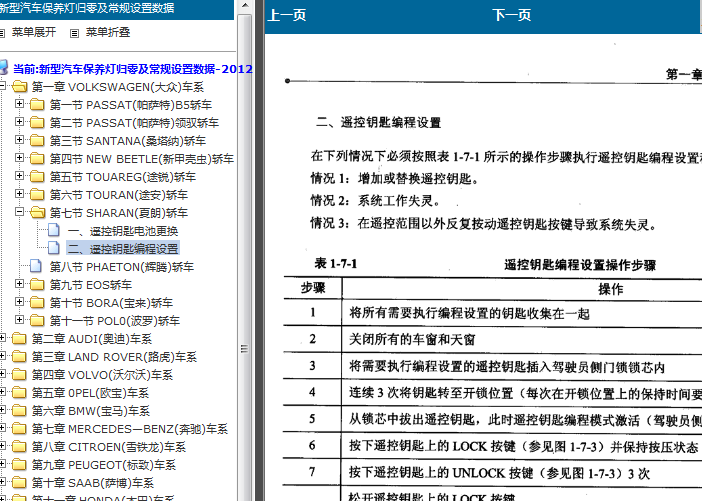Click the list icon beside 菜单折叠
This screenshot has width=702, height=501.
[74, 33]
